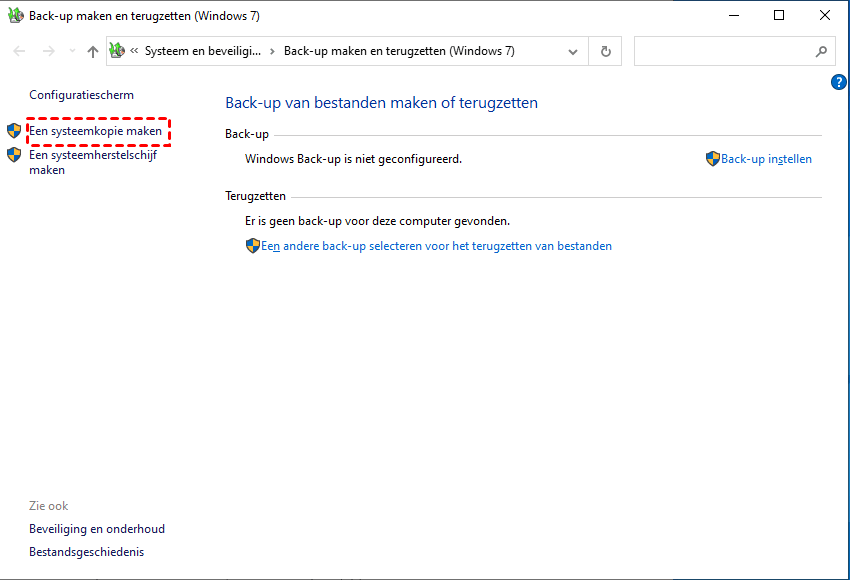The width and height of the screenshot is (850, 580).
Task: Click the Back navigation arrow
Action: [20, 51]
